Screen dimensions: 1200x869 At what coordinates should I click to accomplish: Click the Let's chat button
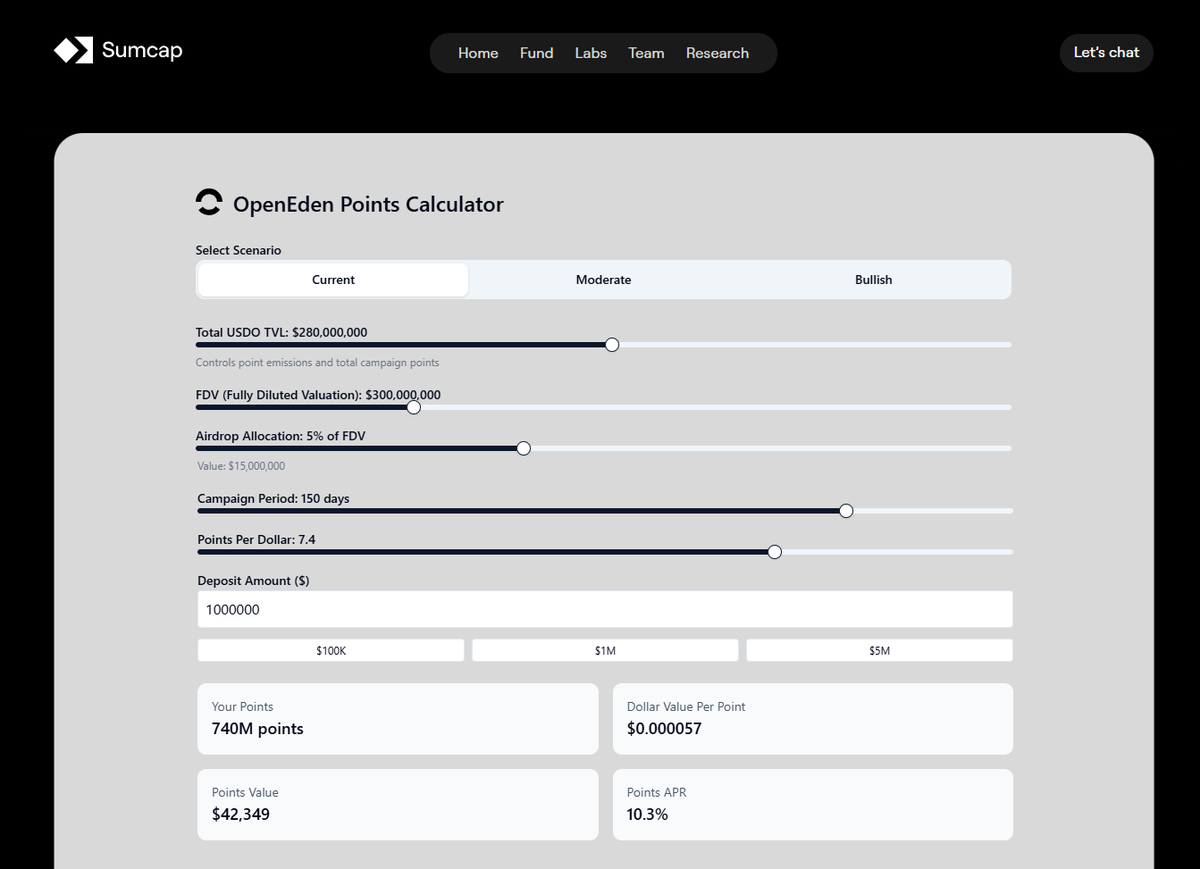tap(1106, 53)
